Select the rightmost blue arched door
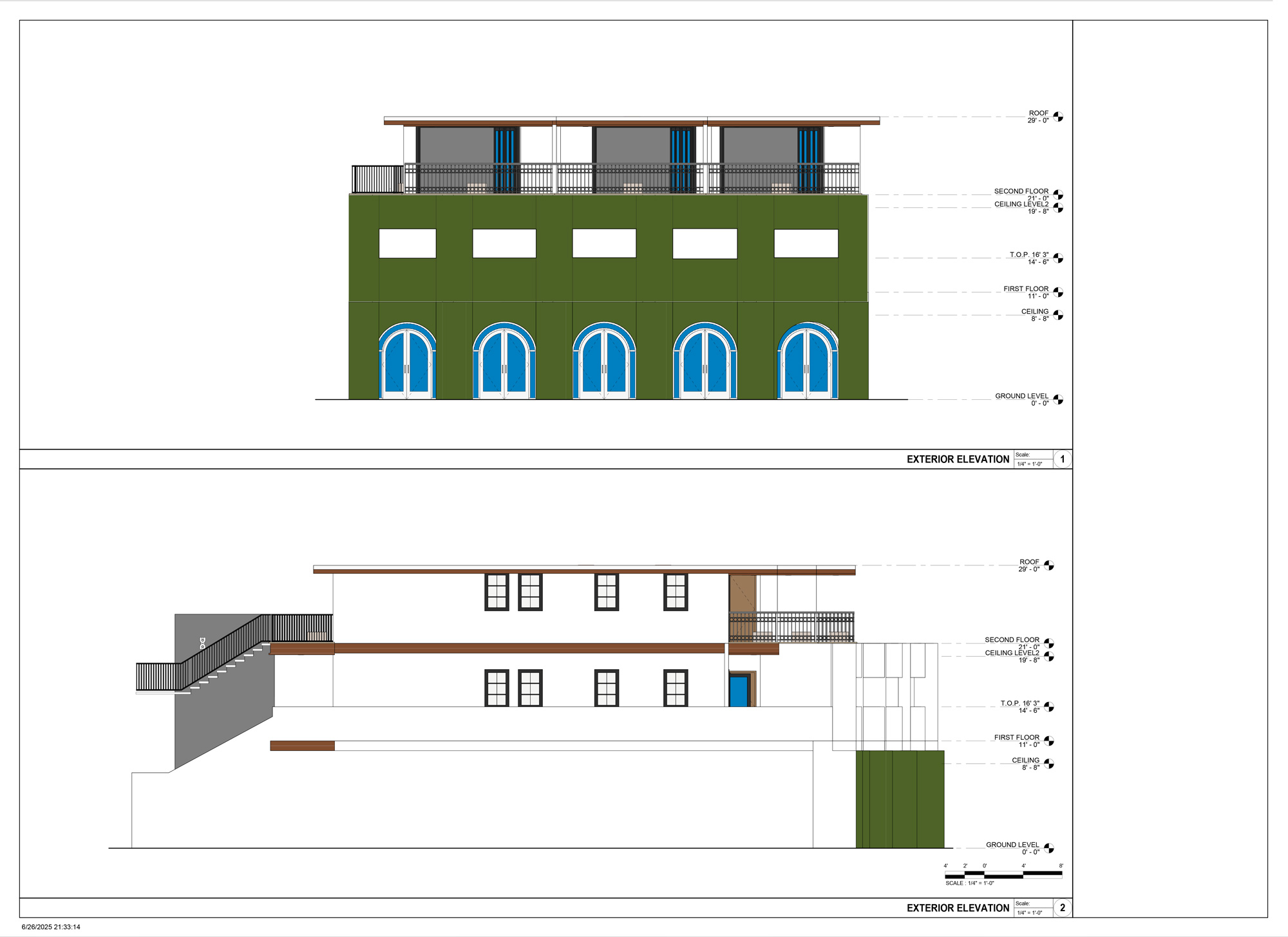 [x=808, y=364]
